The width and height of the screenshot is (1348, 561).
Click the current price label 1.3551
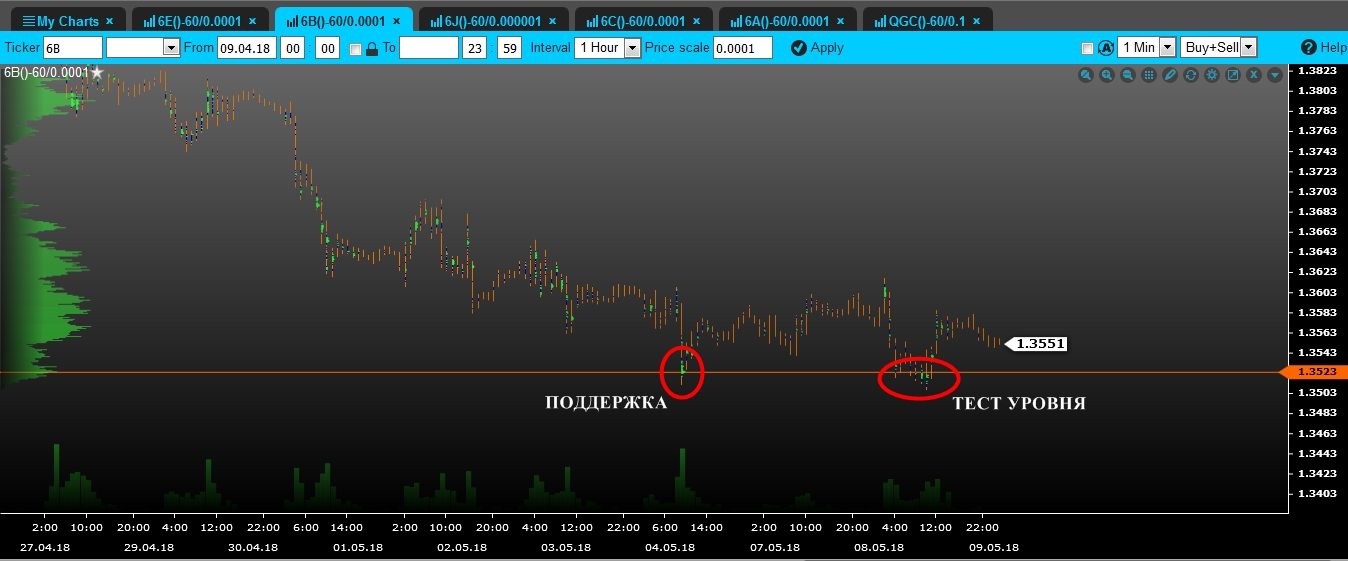(1036, 343)
